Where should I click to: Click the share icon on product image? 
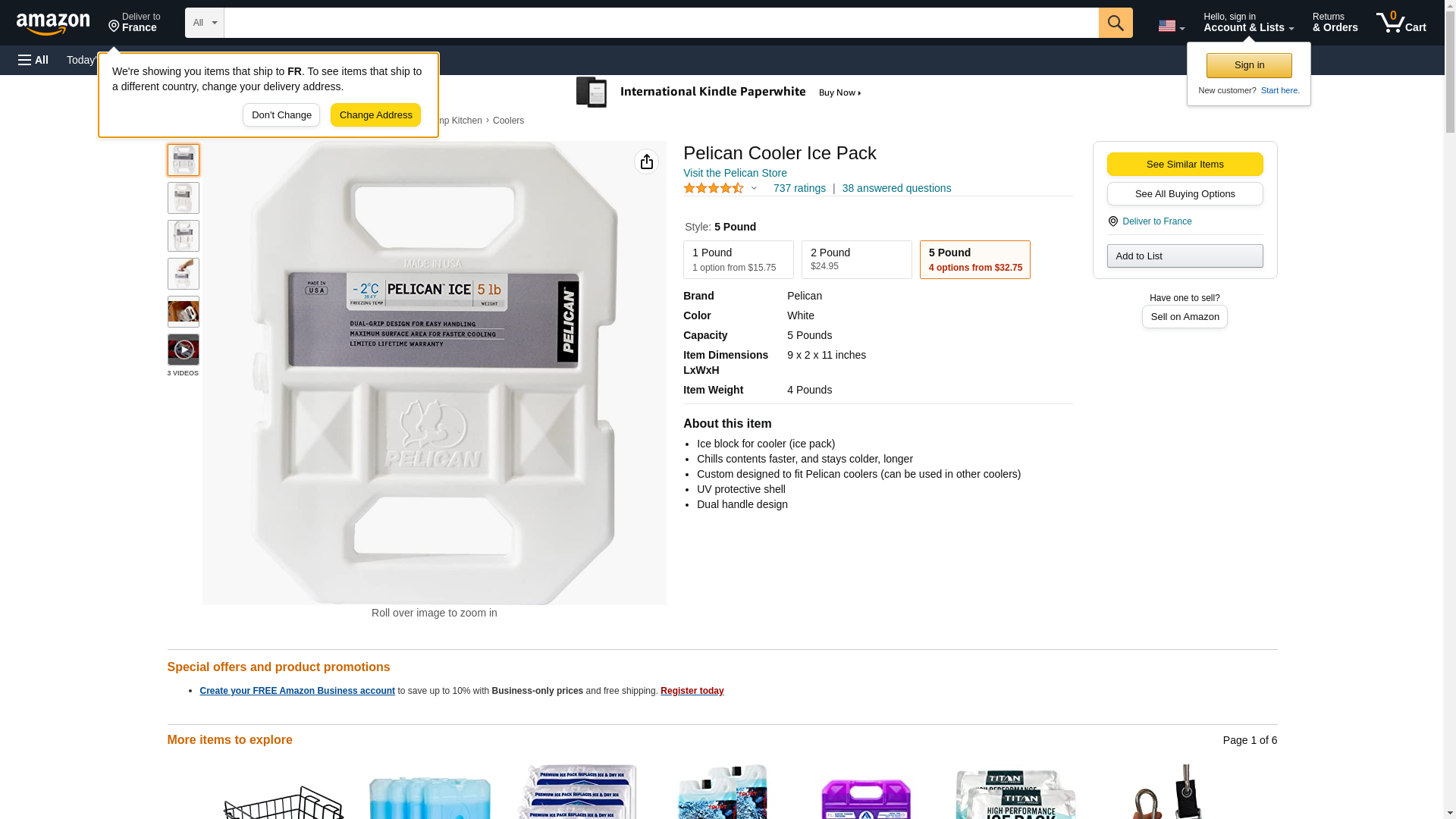[646, 162]
